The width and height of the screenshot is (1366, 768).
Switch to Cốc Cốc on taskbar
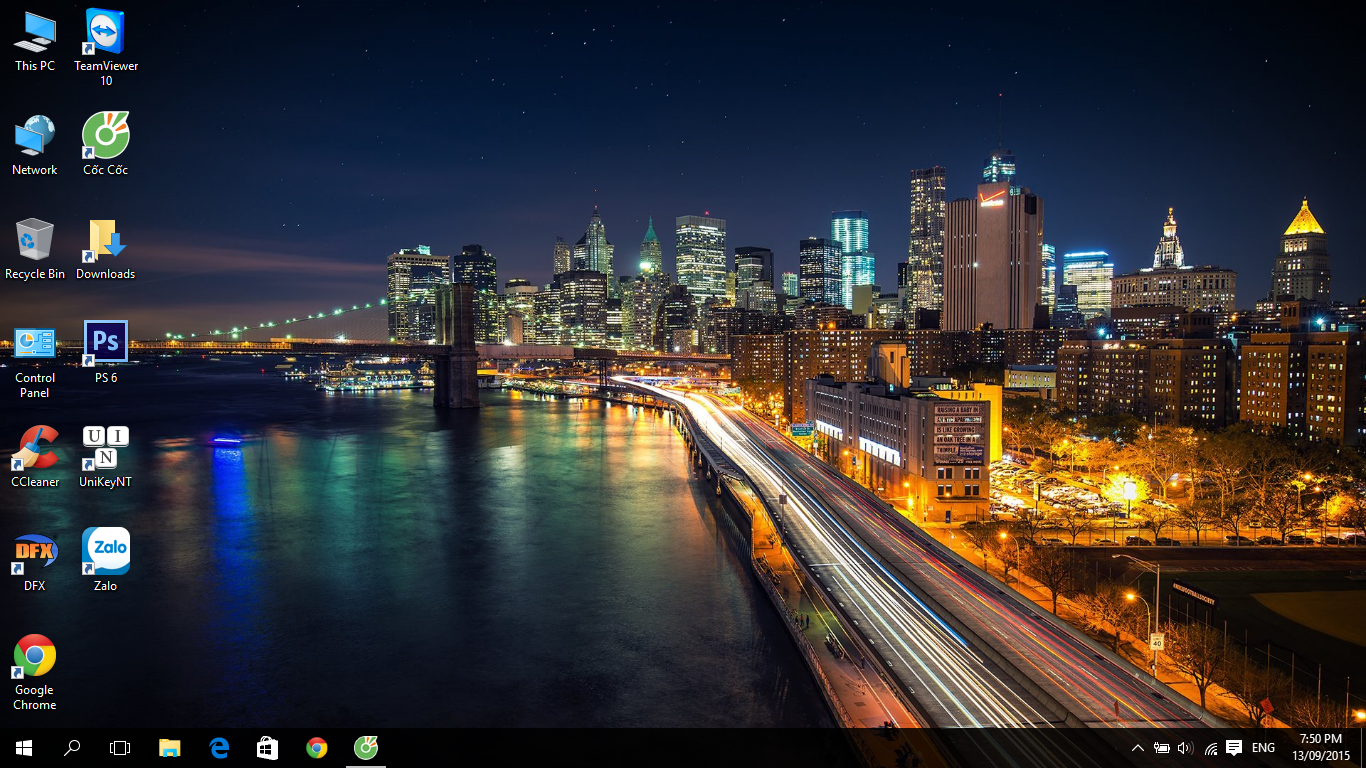[366, 748]
